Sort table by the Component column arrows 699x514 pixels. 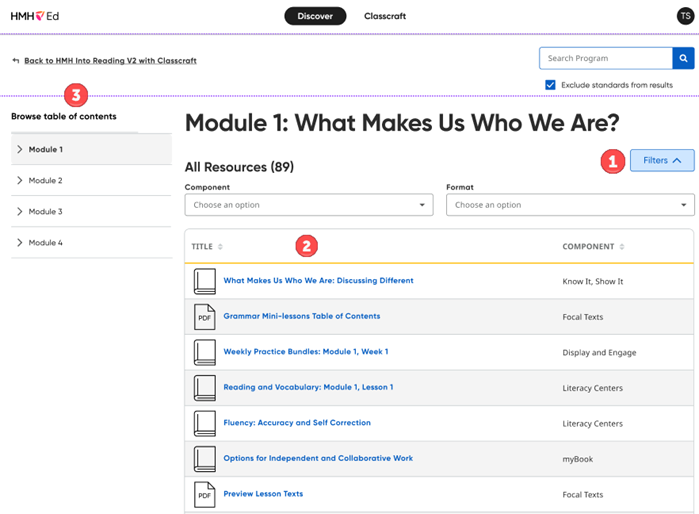point(622,247)
